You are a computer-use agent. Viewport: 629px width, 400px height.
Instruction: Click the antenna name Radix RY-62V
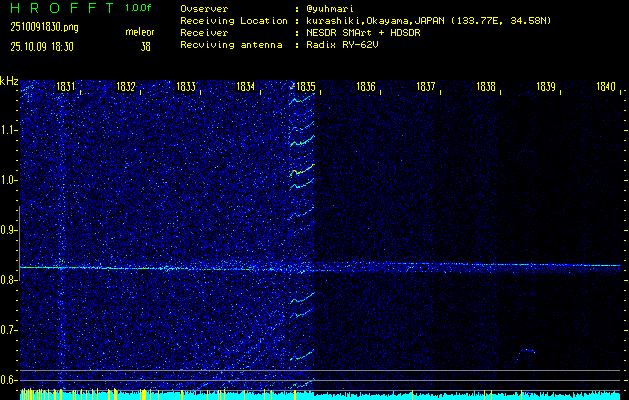click(x=342, y=45)
